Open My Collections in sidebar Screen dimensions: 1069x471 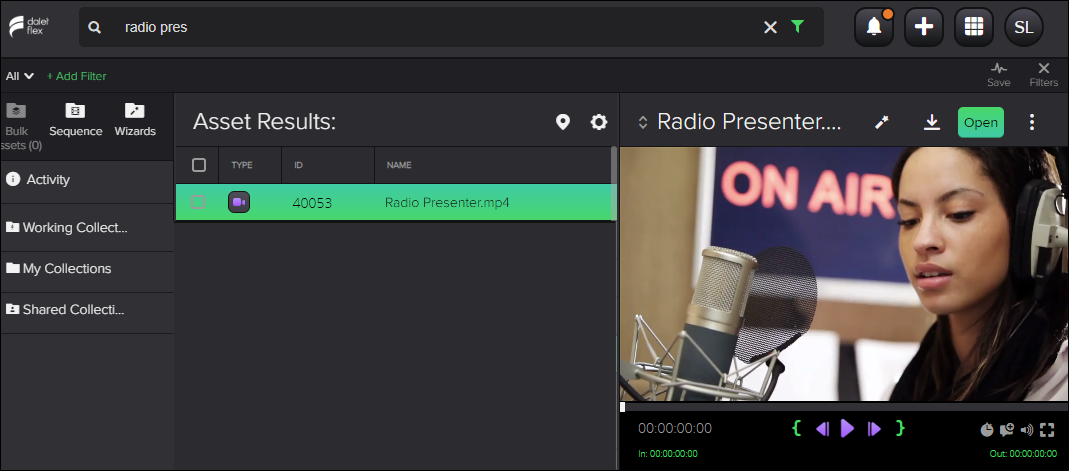pos(66,269)
